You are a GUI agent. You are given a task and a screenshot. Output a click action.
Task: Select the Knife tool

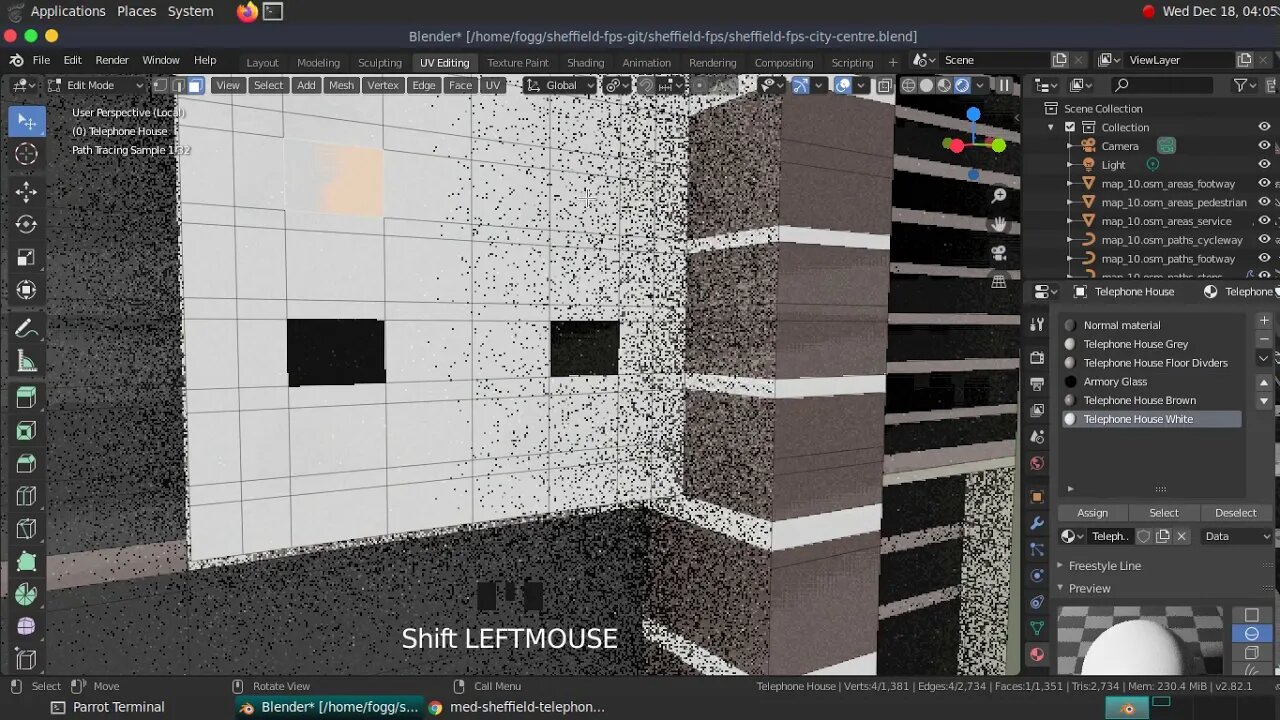[27, 529]
